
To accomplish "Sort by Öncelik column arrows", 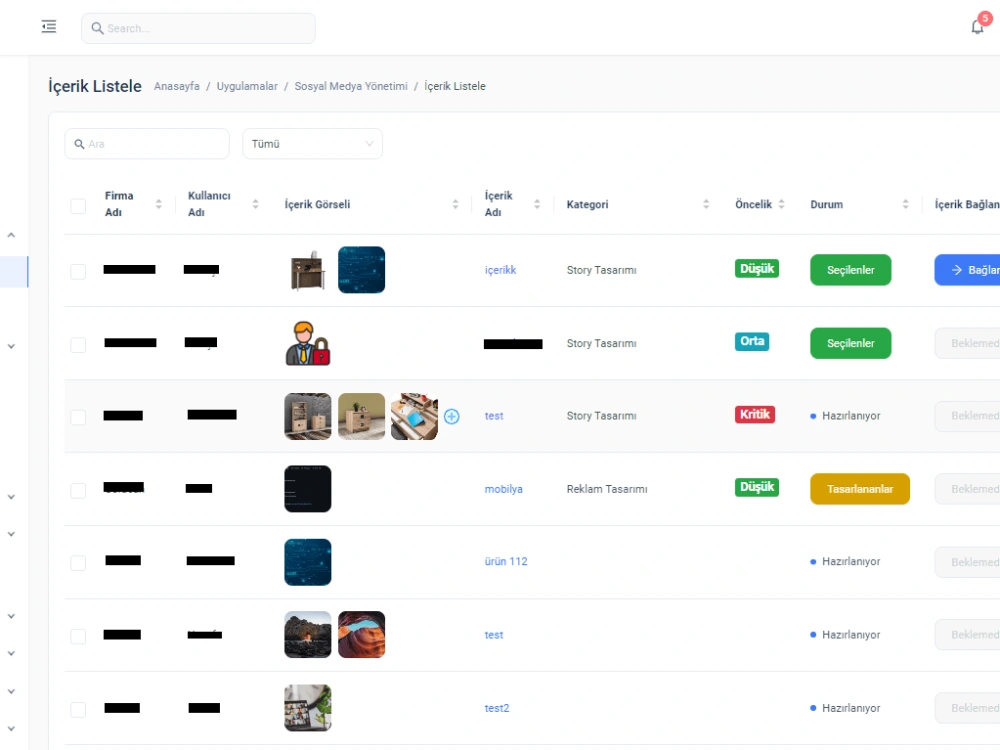I will (781, 204).
